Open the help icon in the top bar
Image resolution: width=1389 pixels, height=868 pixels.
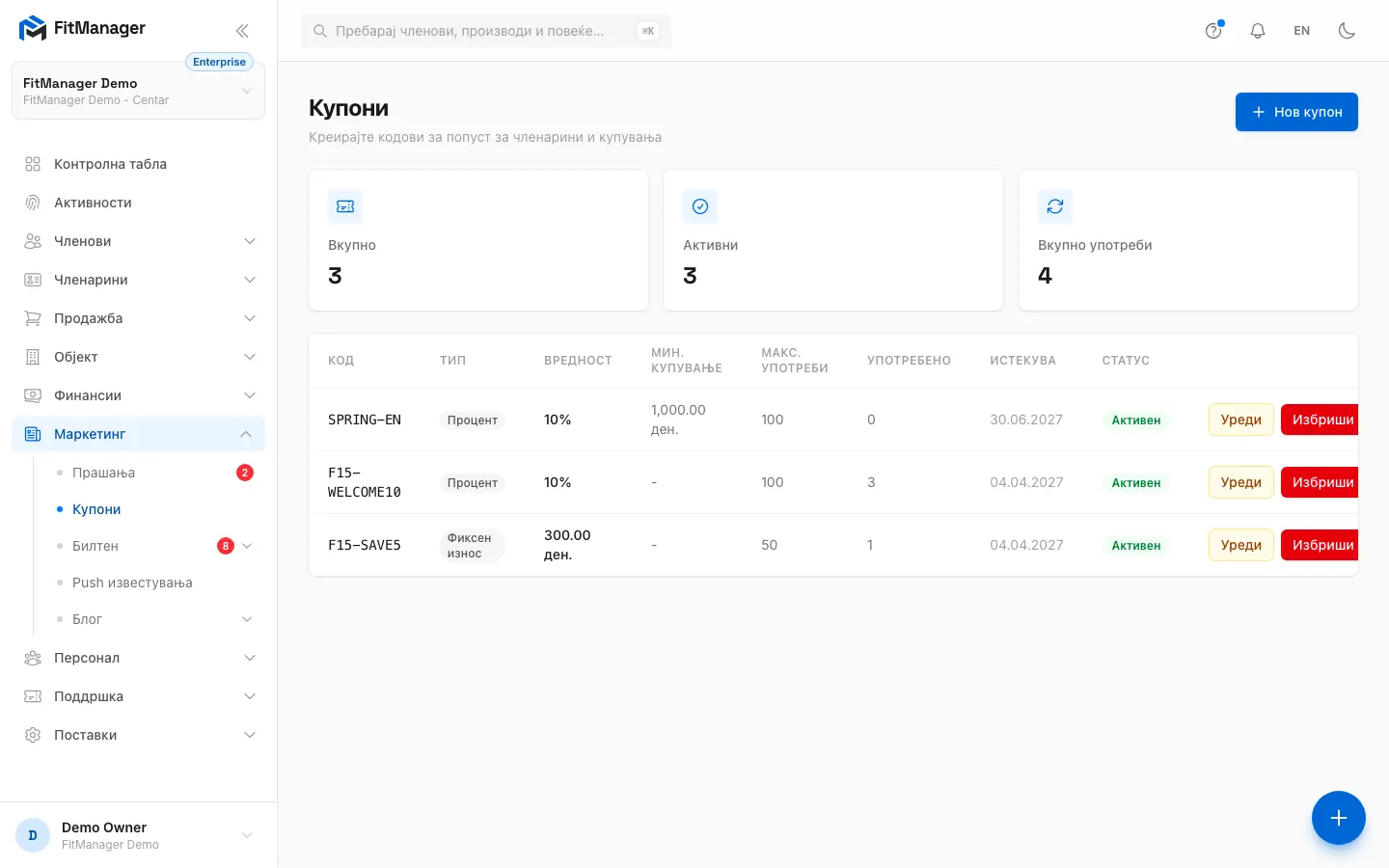pos(1213,31)
